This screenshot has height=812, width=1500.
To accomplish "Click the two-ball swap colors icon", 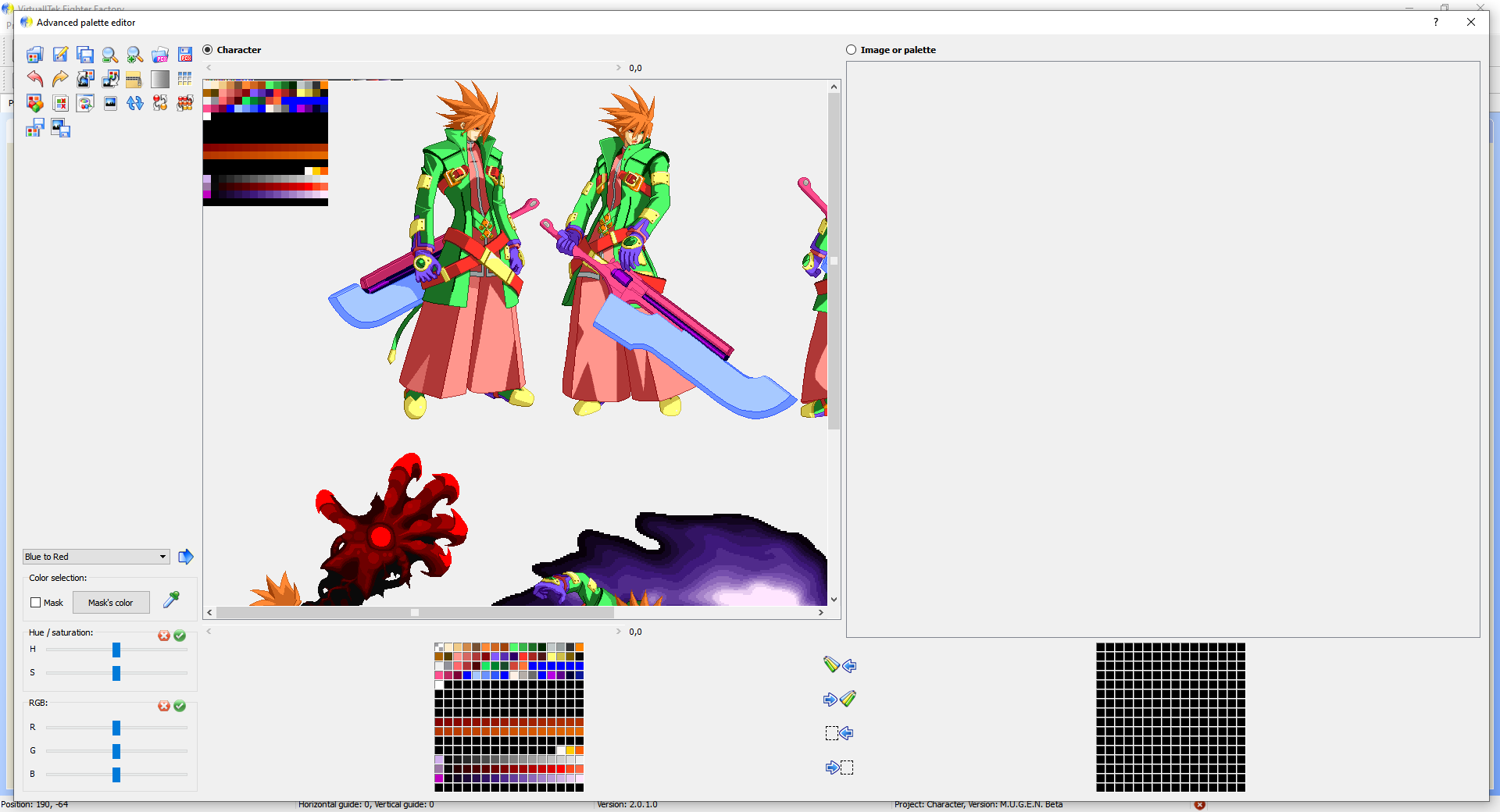I will coord(160,103).
